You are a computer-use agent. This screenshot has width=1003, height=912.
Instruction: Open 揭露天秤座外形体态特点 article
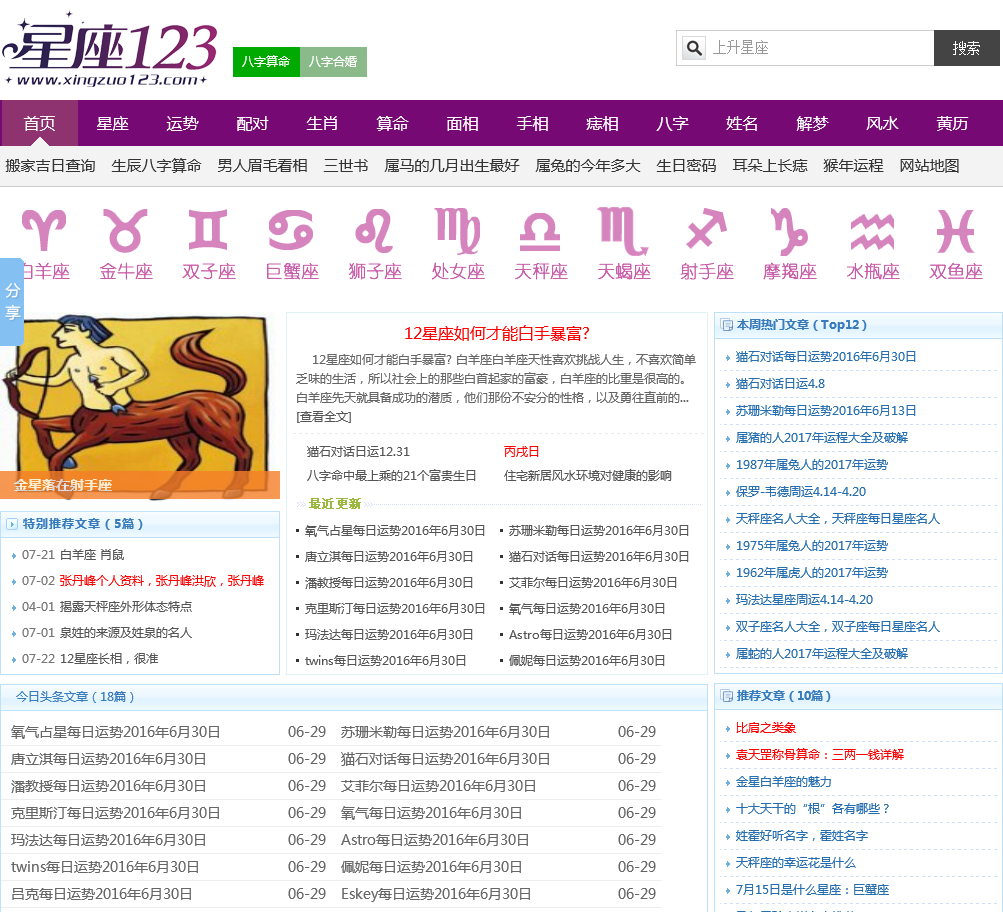125,607
